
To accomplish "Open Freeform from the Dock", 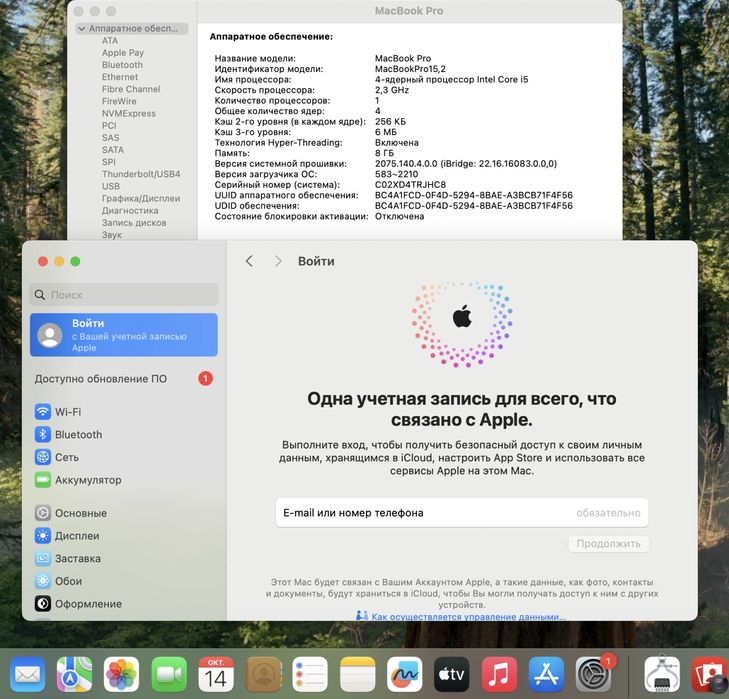I will (x=404, y=674).
